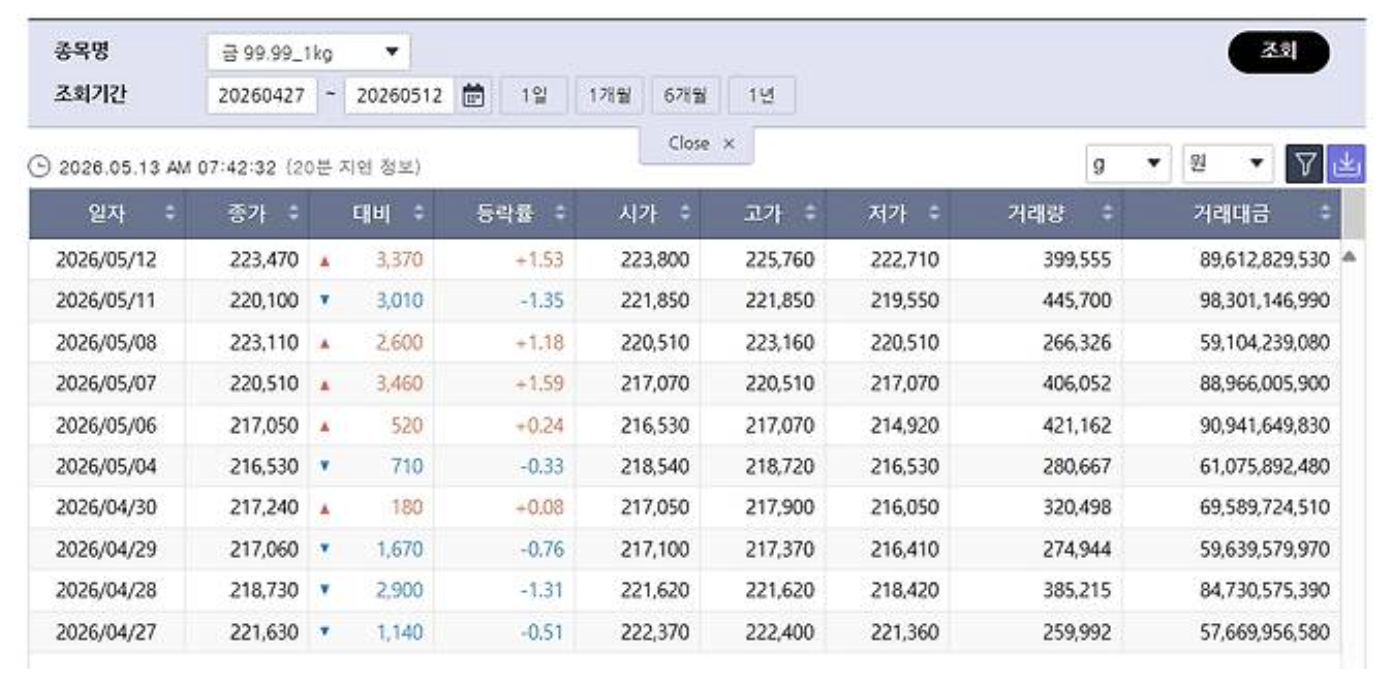Click the clock icon beside the timestamp
The image size is (1392, 686).
[41, 168]
